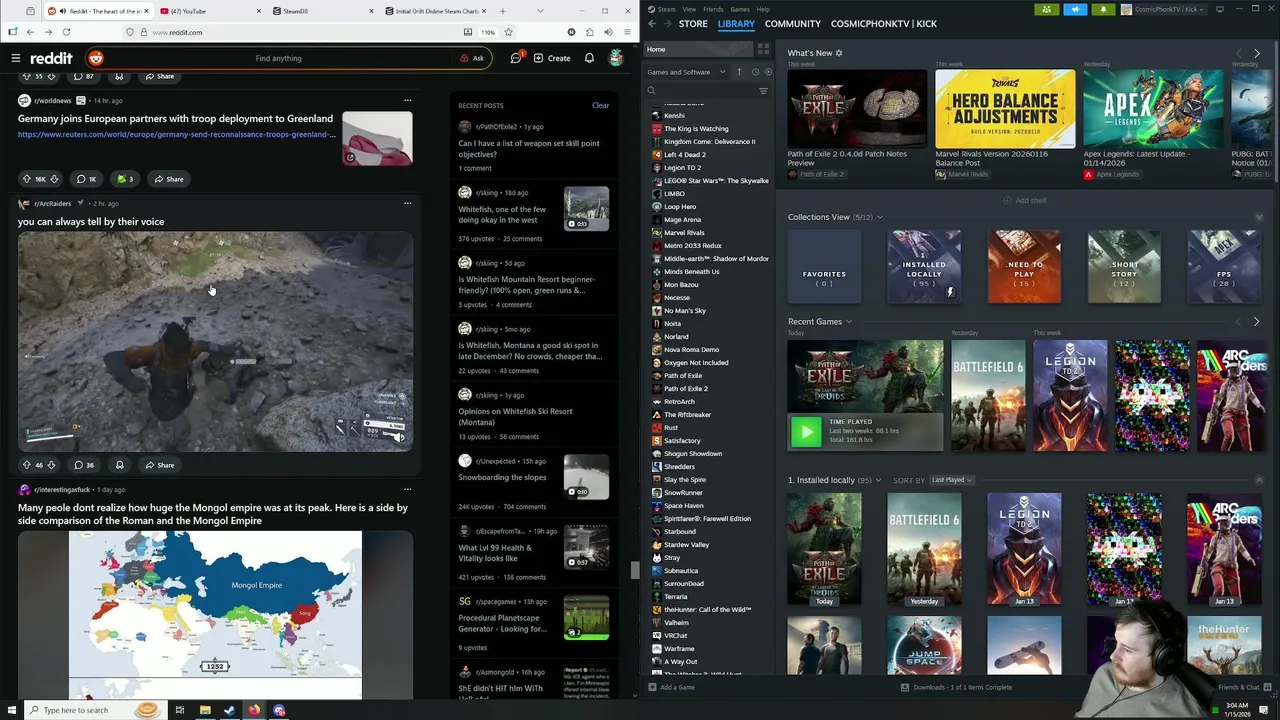Clear Reddit recent posts list
The width and height of the screenshot is (1280, 720).
coord(600,105)
